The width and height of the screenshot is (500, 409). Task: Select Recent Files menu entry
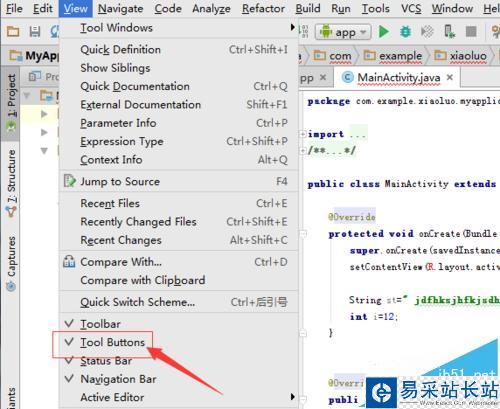(179, 203)
